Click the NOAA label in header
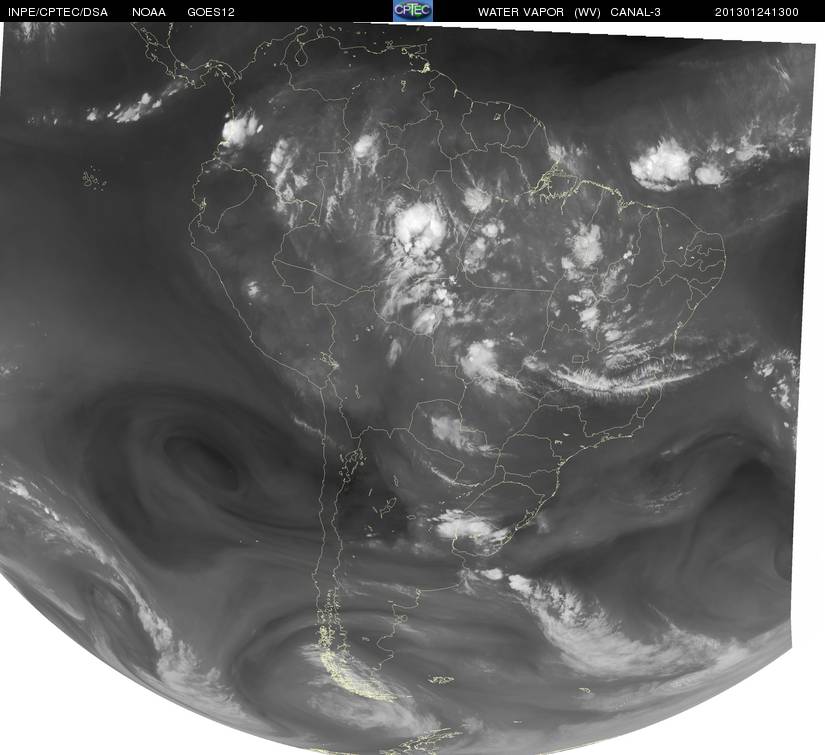The height and width of the screenshot is (755, 825). point(149,12)
